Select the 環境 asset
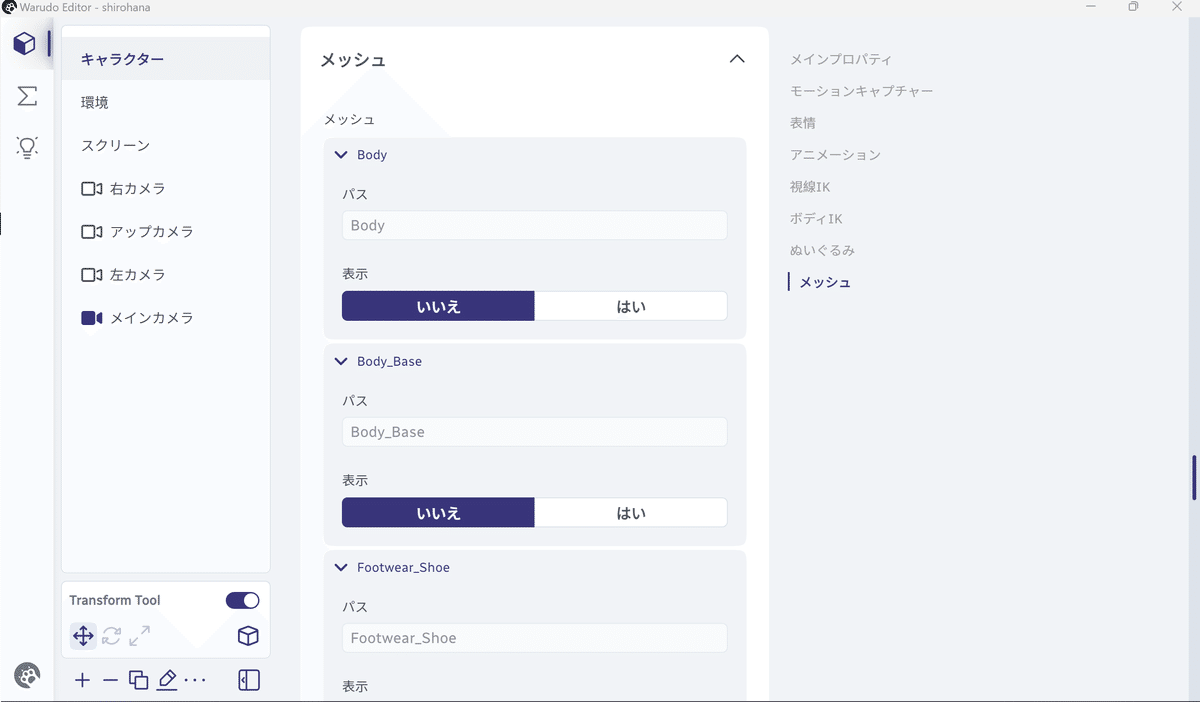The image size is (1200, 702). point(95,102)
